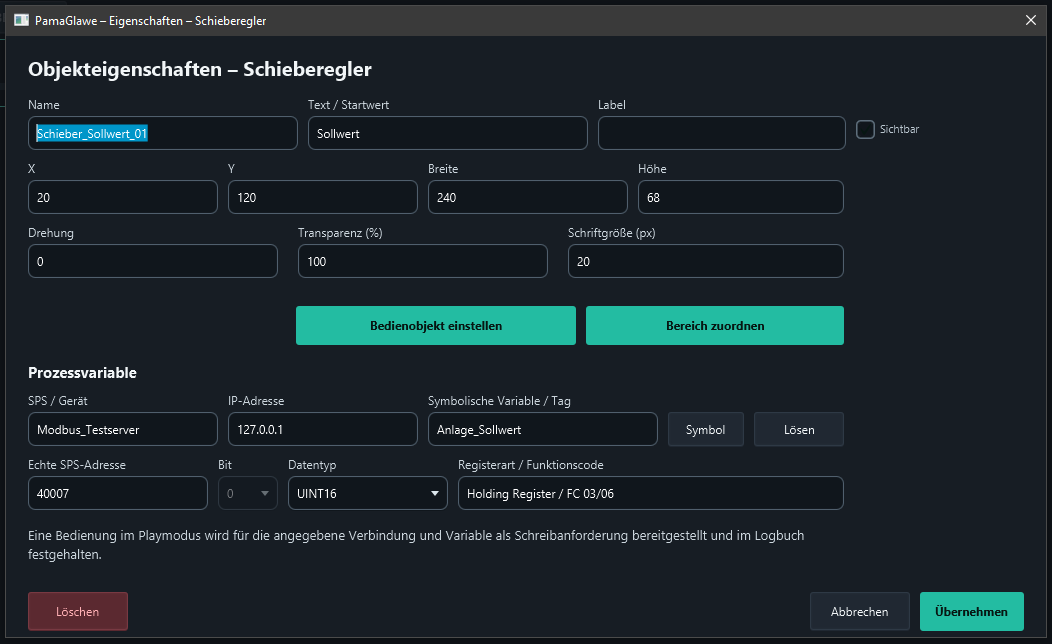
Task: Toggle the Sichtbar checkbox
Action: click(865, 129)
